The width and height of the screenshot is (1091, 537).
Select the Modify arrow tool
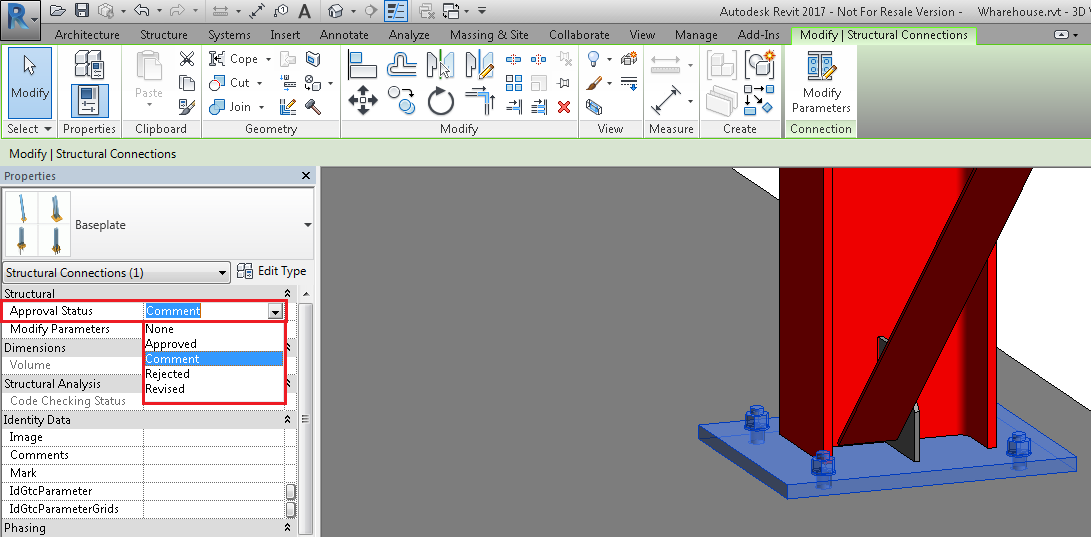[30, 83]
